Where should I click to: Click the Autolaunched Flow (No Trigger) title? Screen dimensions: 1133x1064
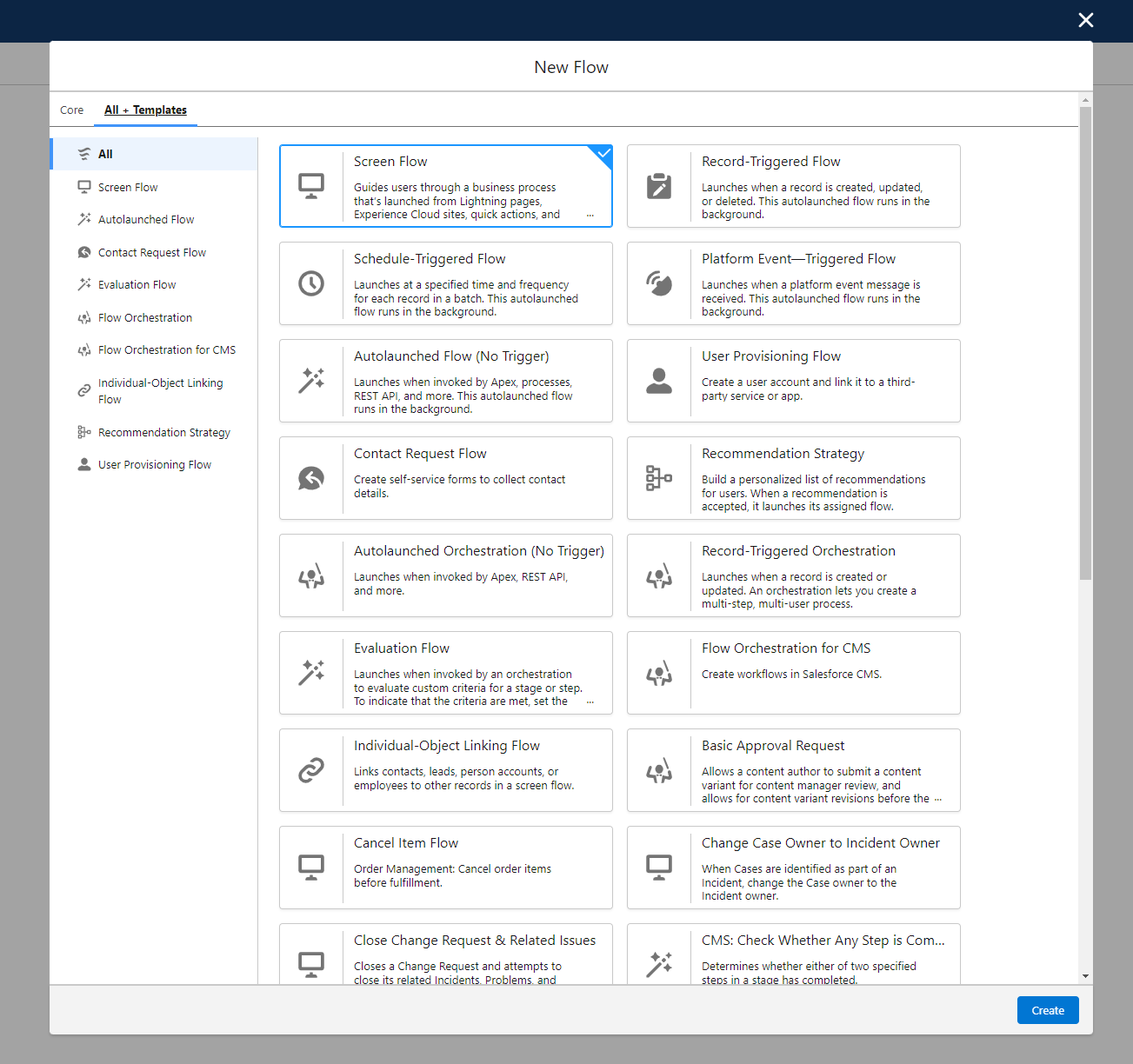tap(451, 356)
